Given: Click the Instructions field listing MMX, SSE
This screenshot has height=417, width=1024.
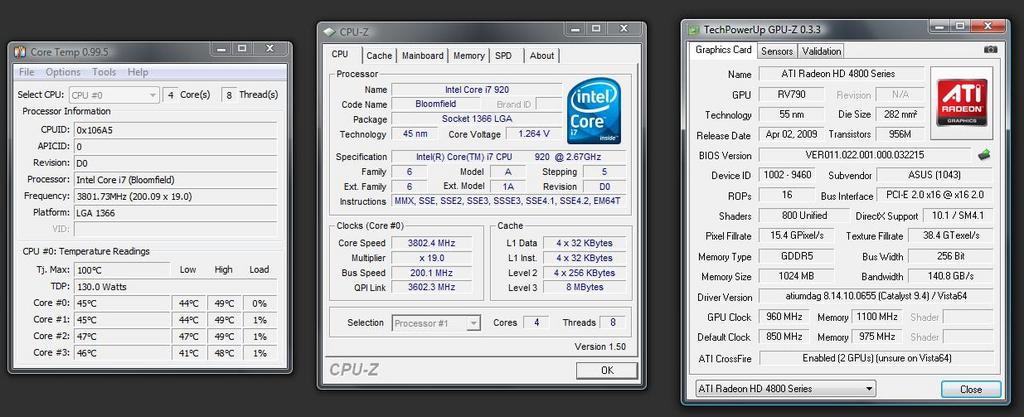Looking at the screenshot, I should [x=509, y=201].
